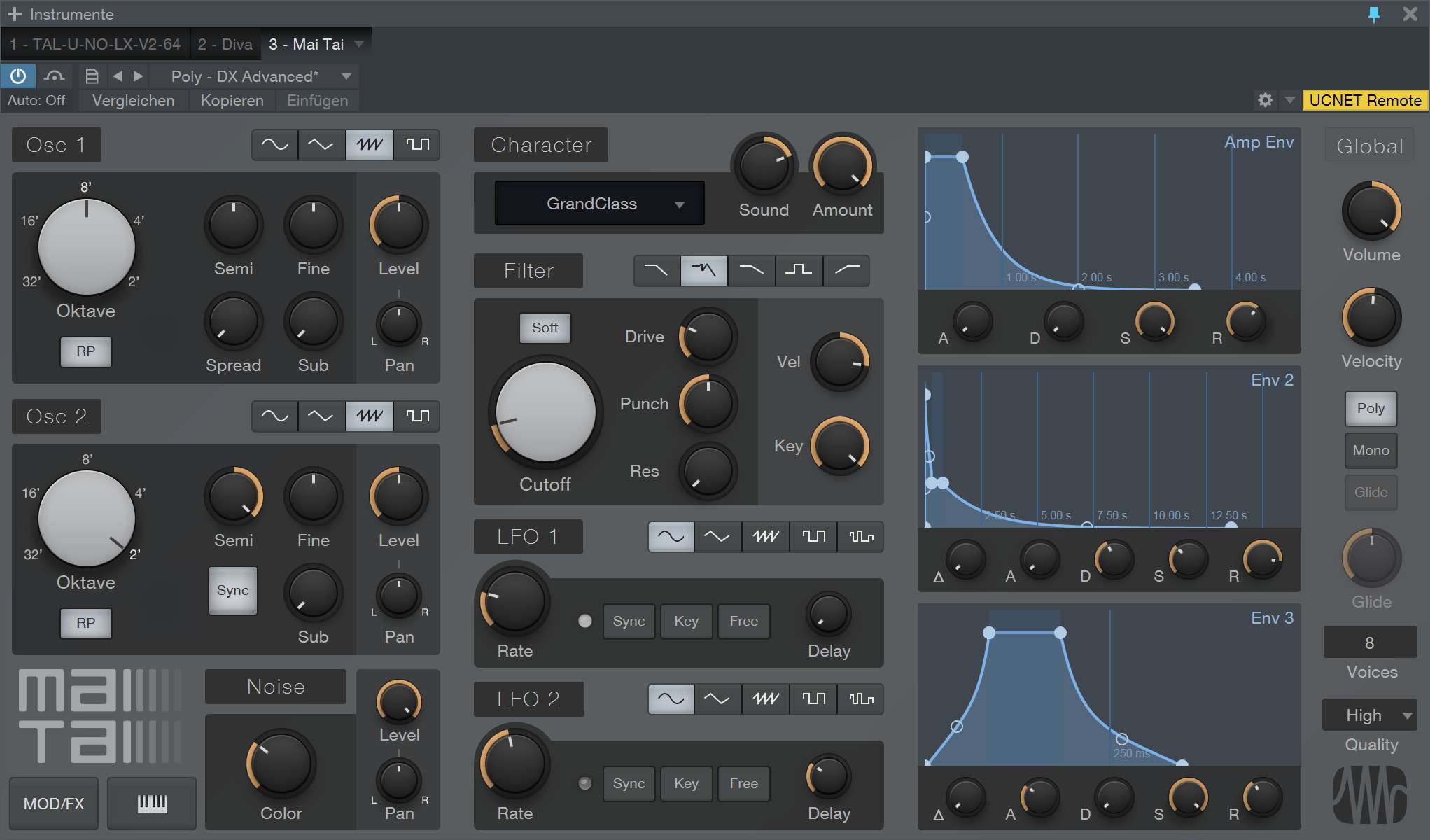Click the Voices count field
Viewport: 1430px width, 840px height.
1370,643
